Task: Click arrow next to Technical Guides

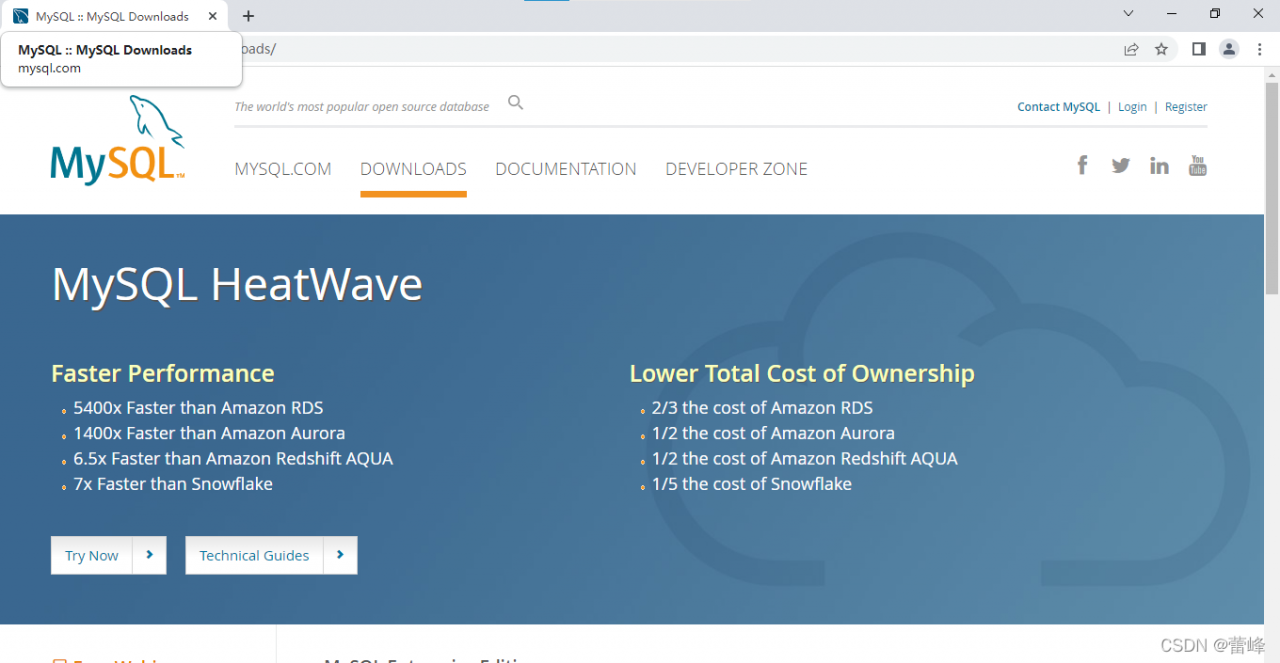Action: (340, 555)
